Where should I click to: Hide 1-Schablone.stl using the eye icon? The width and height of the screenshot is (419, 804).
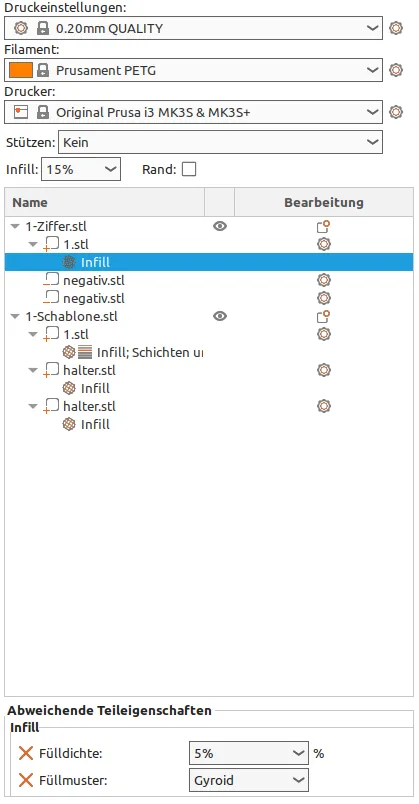click(x=220, y=316)
